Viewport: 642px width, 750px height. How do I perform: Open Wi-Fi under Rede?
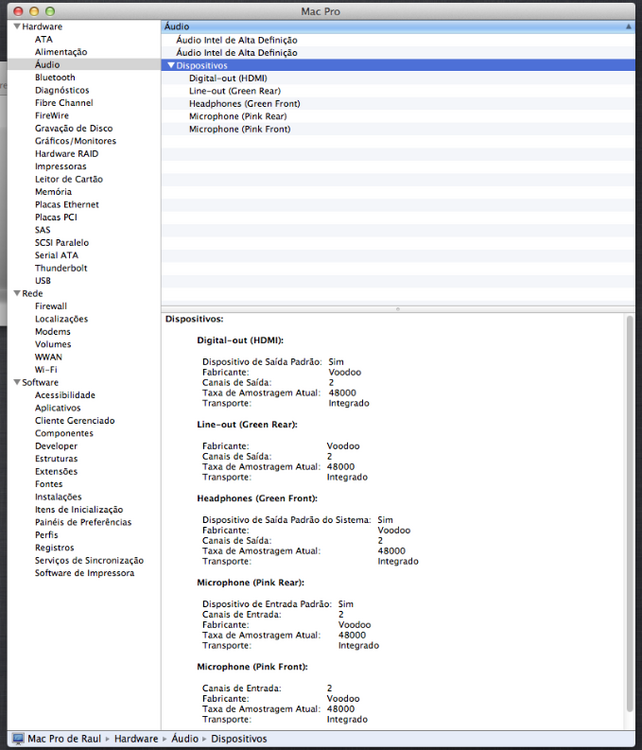tap(46, 370)
